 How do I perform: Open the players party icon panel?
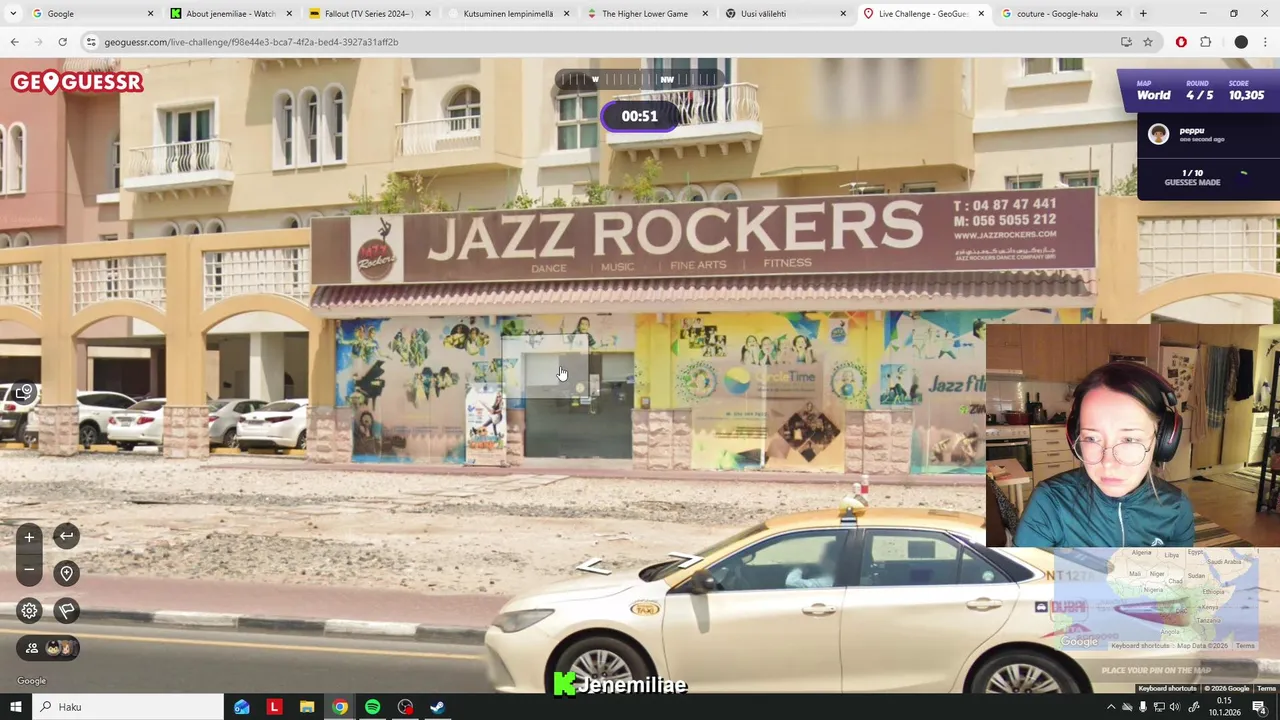49,648
